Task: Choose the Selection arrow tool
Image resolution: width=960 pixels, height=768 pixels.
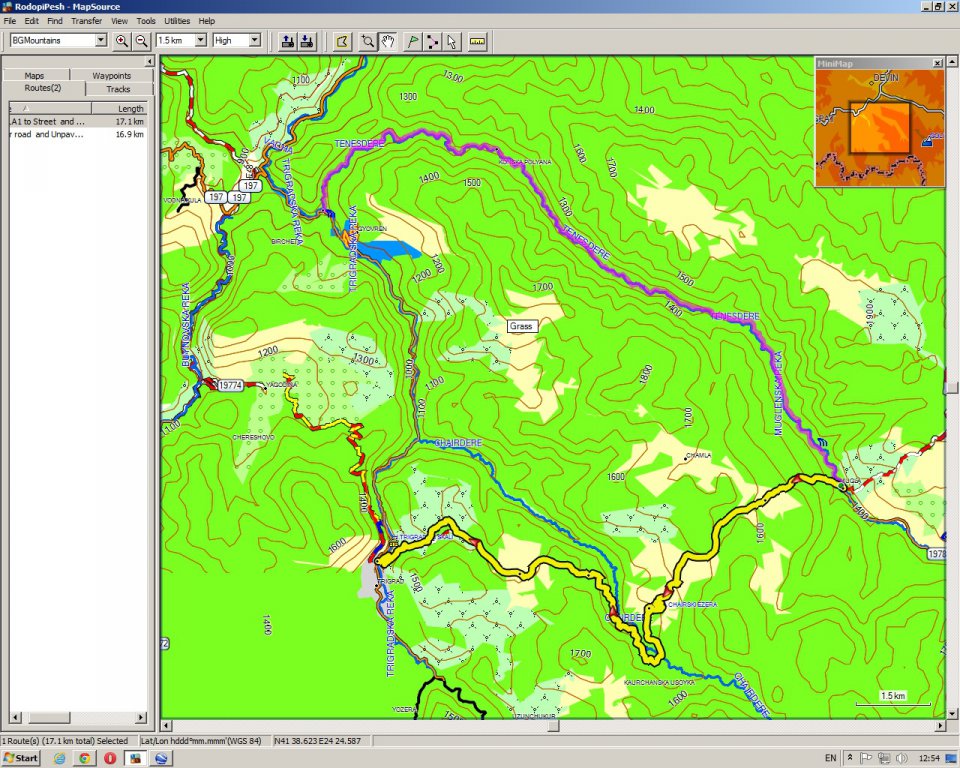Action: pos(451,41)
